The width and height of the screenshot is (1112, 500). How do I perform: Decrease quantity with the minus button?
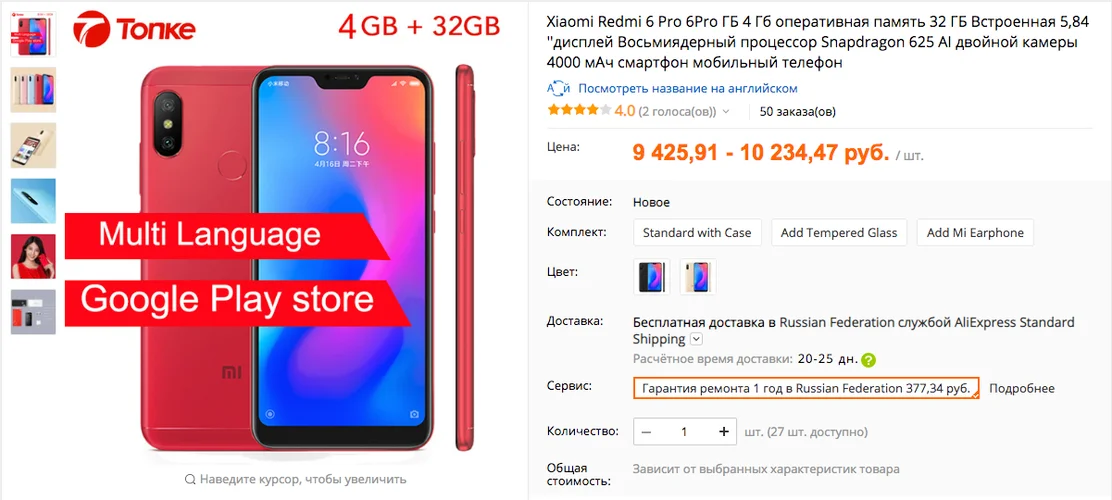(x=646, y=431)
